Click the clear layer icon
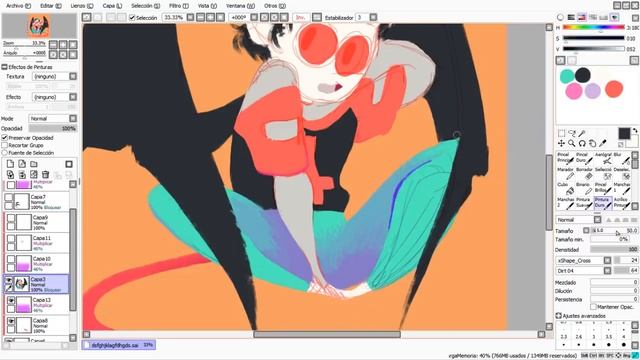Screen dimensions: 640x360 [x=34, y=175]
